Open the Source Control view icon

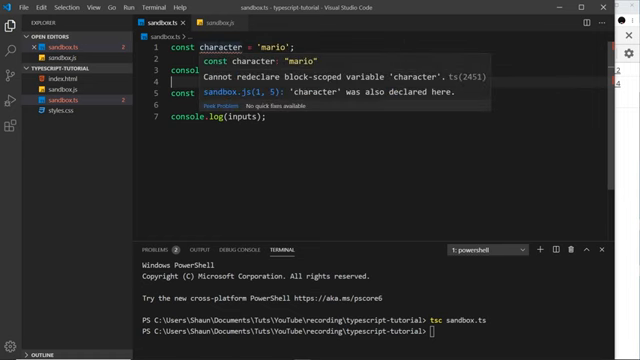click(10, 76)
